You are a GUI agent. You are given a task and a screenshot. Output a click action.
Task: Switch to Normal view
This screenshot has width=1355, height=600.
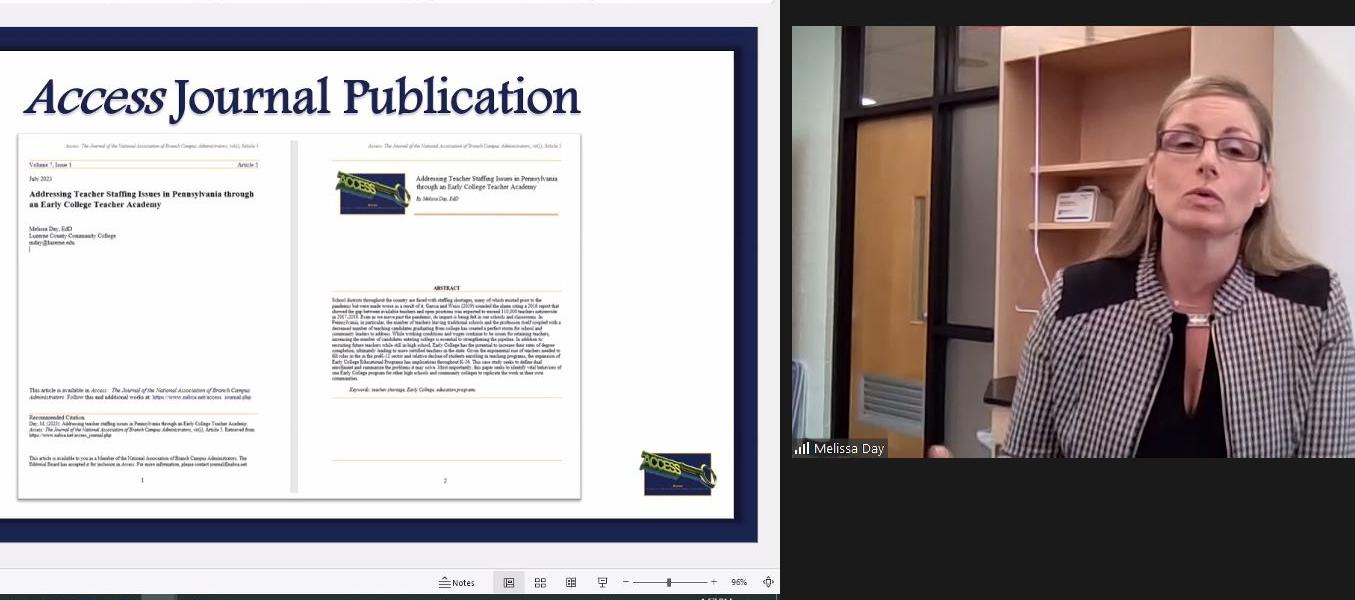pos(509,582)
